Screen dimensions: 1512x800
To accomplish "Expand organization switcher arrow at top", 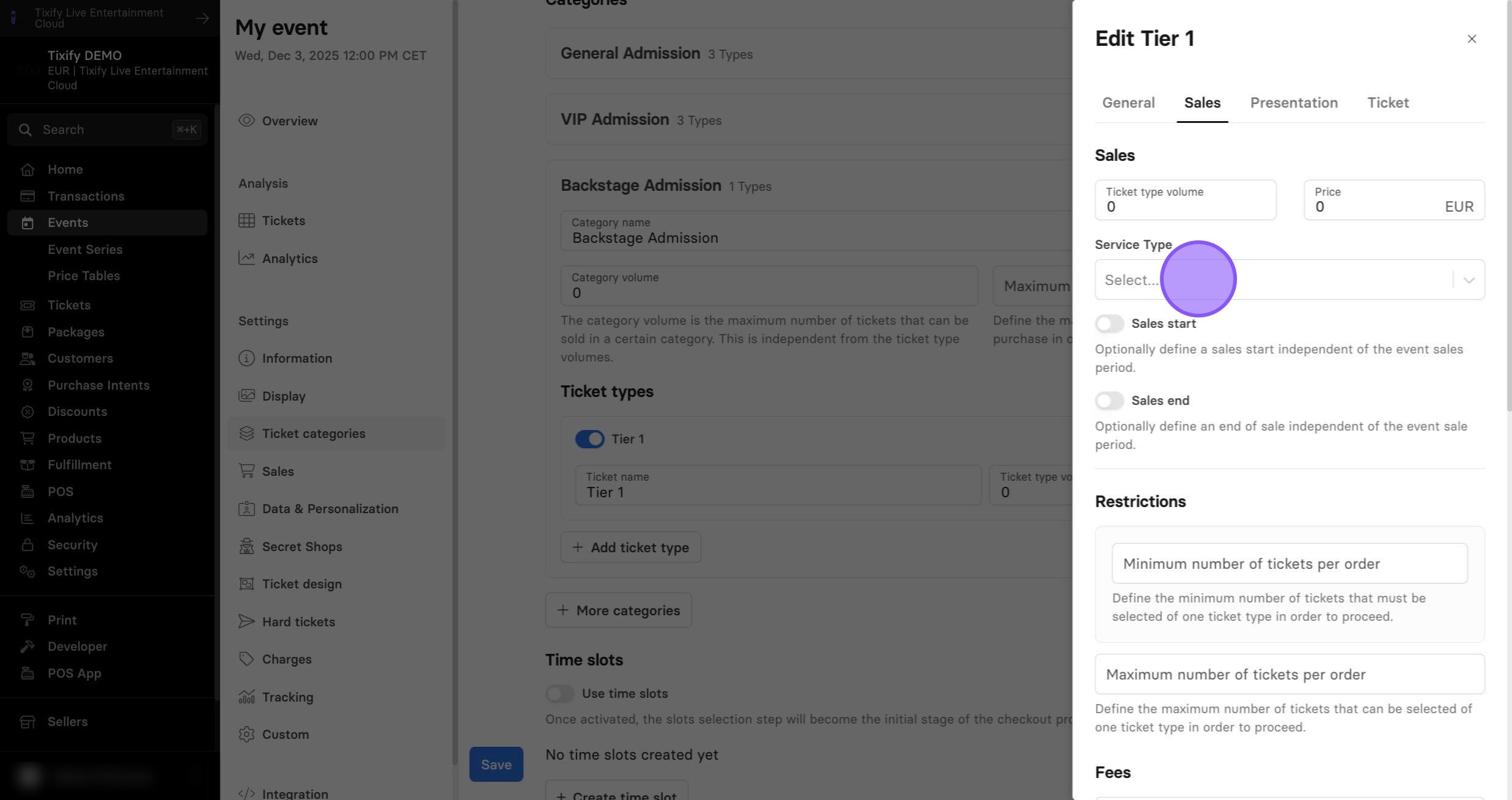I will (202, 18).
